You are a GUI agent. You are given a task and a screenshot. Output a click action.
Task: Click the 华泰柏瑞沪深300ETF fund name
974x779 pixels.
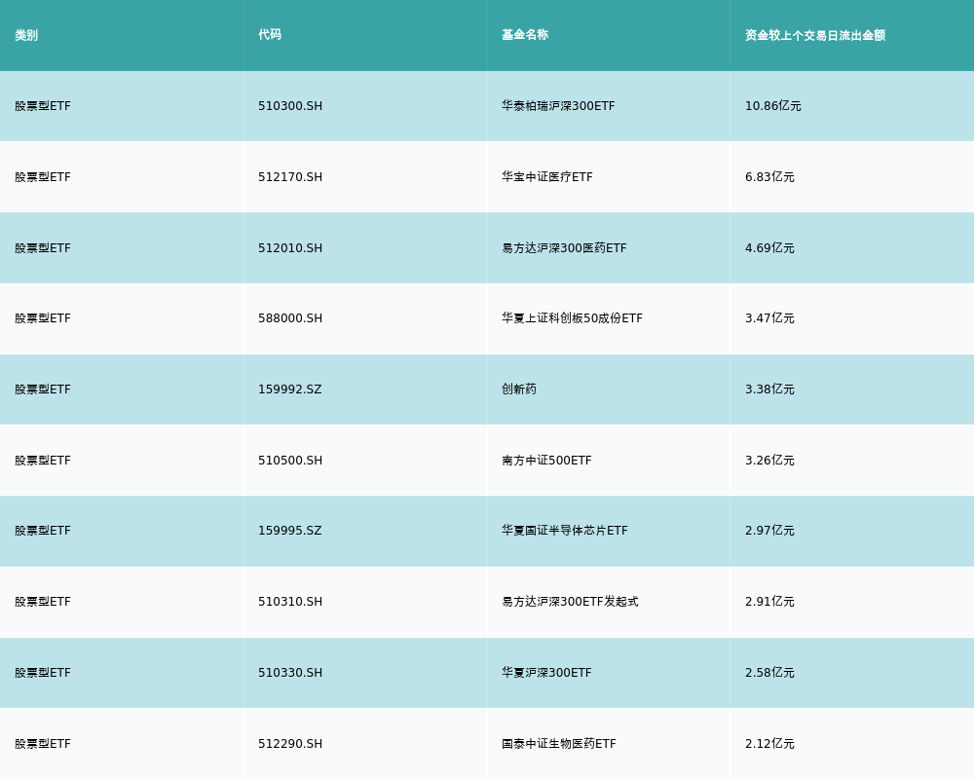pyautogui.click(x=558, y=106)
